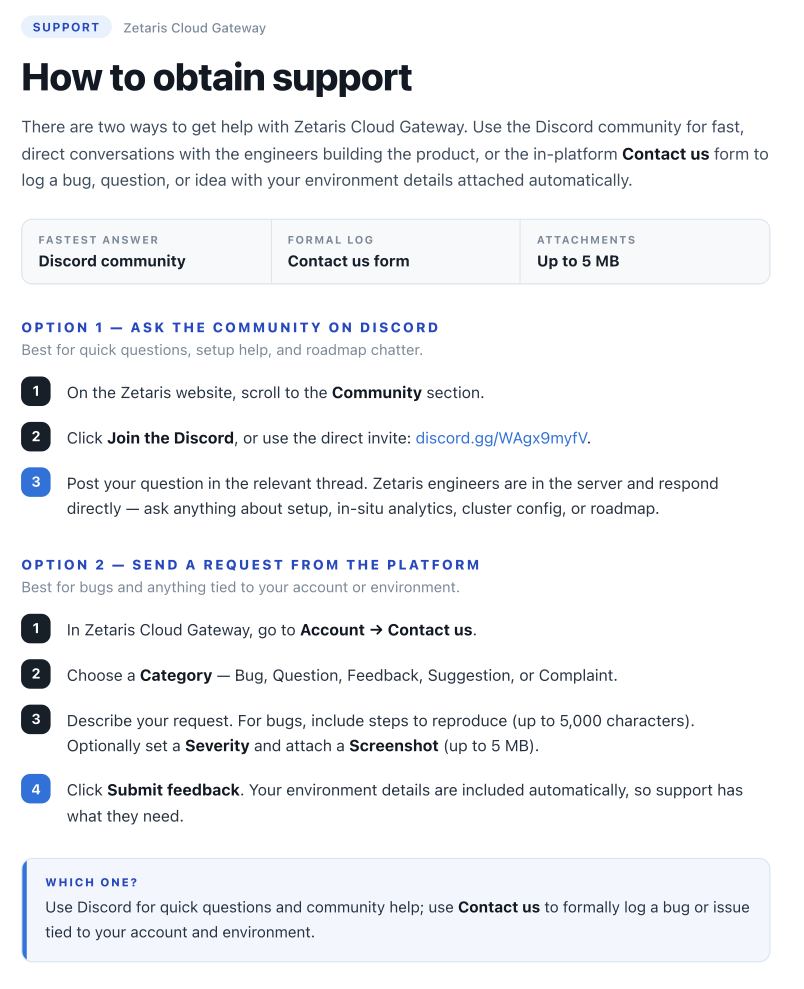Screen dimensions: 804x989
Task: Click blue step 3 badge for Post your question
Action: pos(36,482)
